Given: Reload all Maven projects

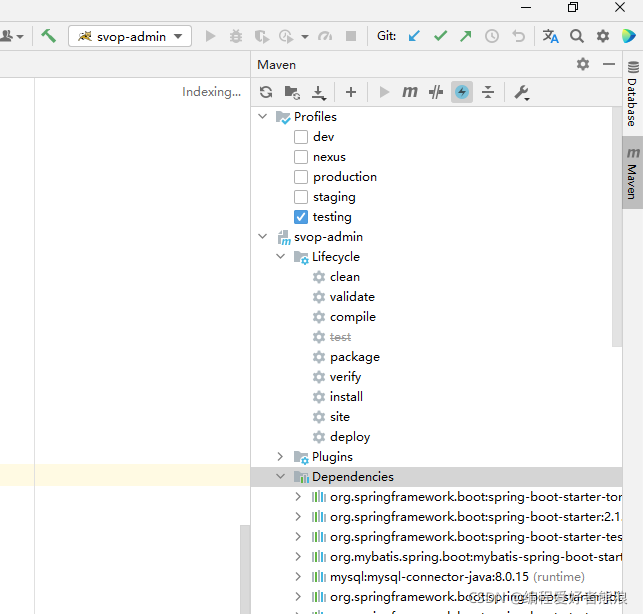Looking at the screenshot, I should [x=266, y=92].
